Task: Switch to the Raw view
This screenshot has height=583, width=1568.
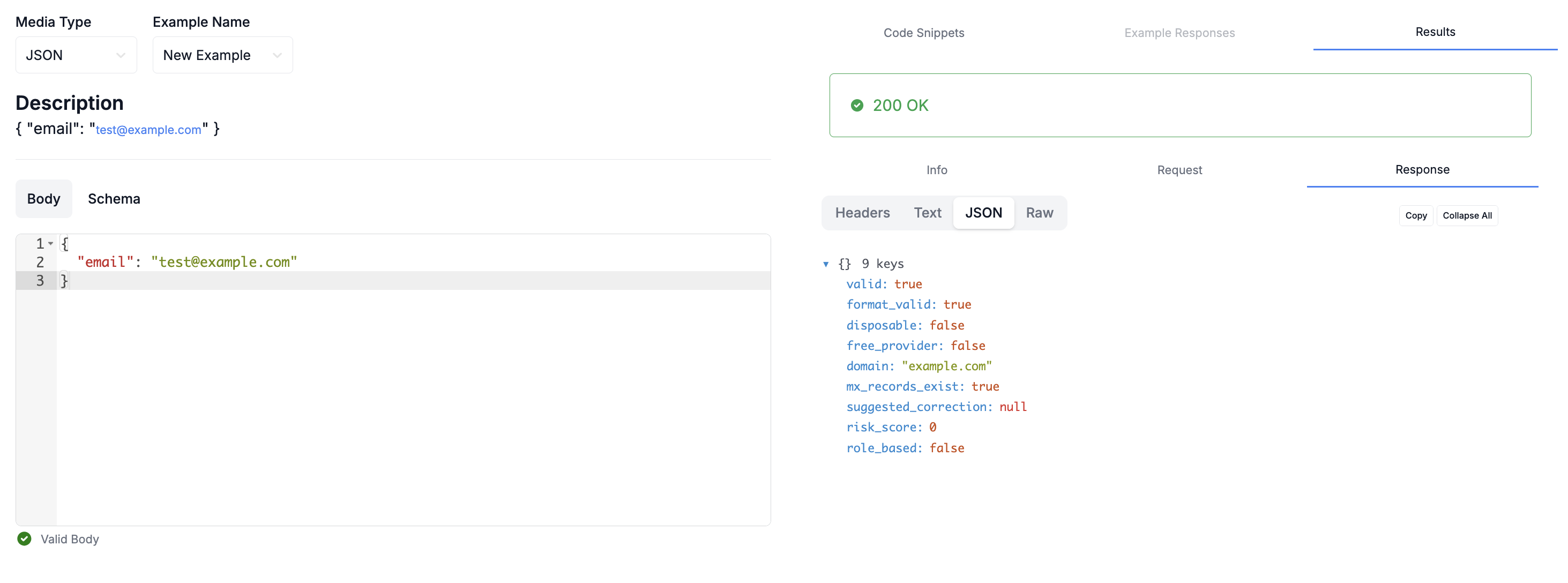Action: point(1040,212)
